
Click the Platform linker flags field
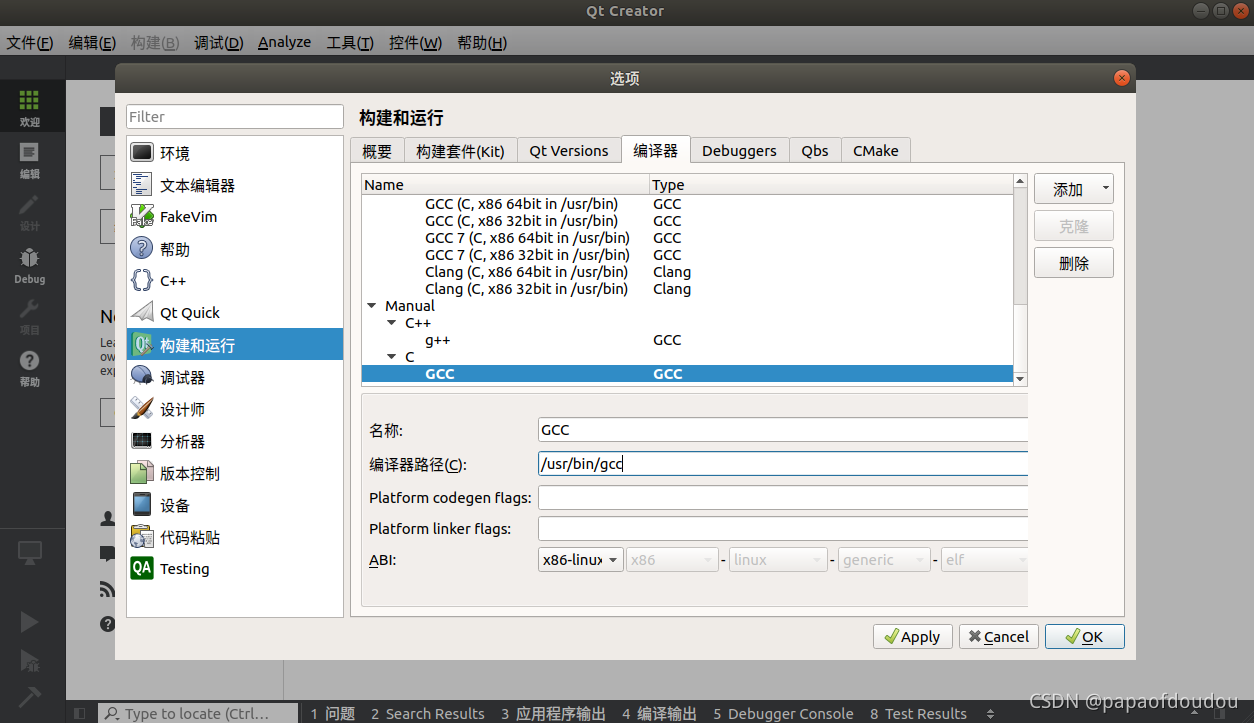click(783, 528)
